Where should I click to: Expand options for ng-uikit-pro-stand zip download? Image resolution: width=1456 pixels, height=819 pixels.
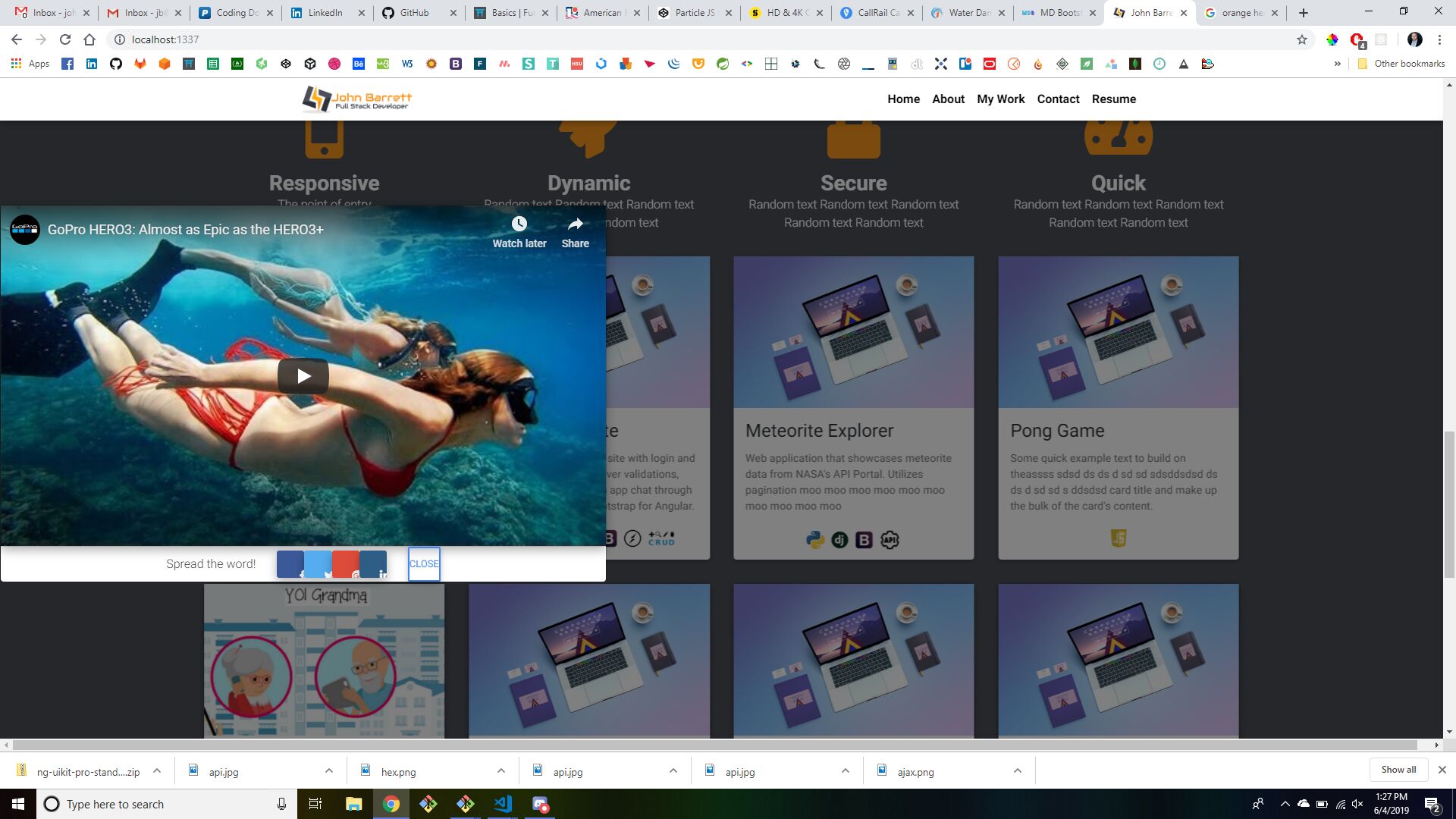(157, 771)
